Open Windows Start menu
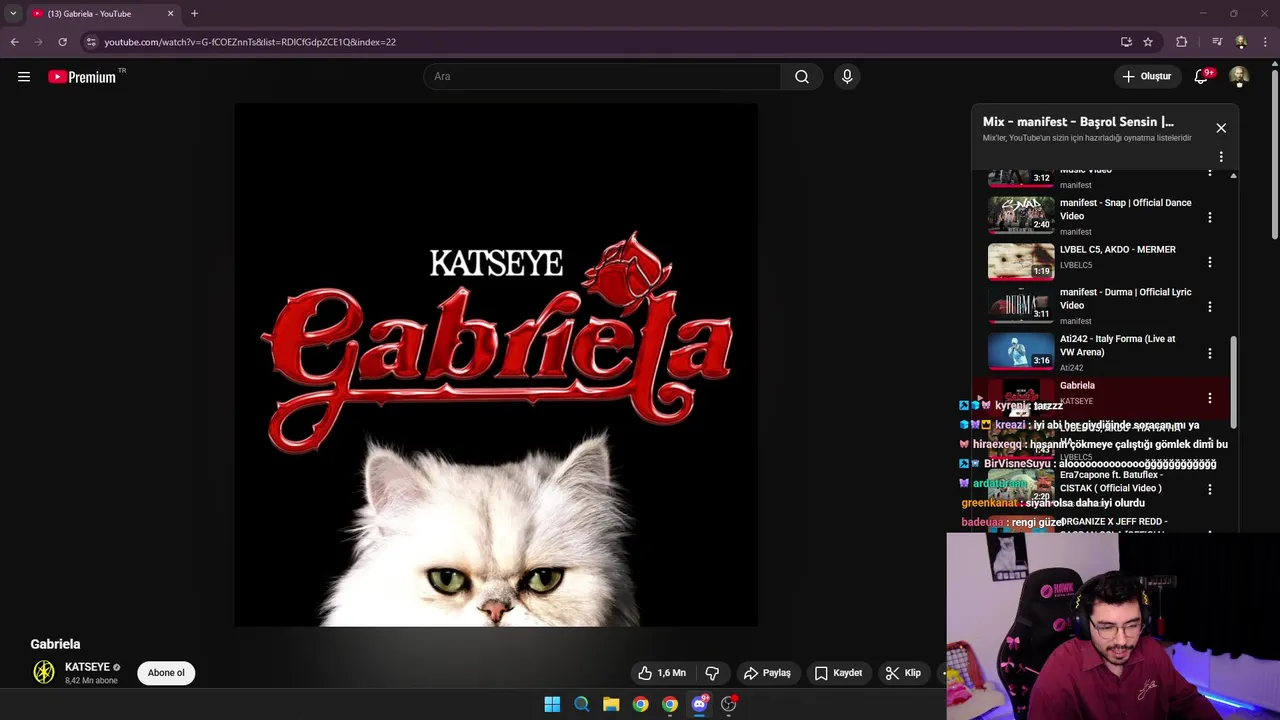Image resolution: width=1280 pixels, height=720 pixels. [x=552, y=704]
